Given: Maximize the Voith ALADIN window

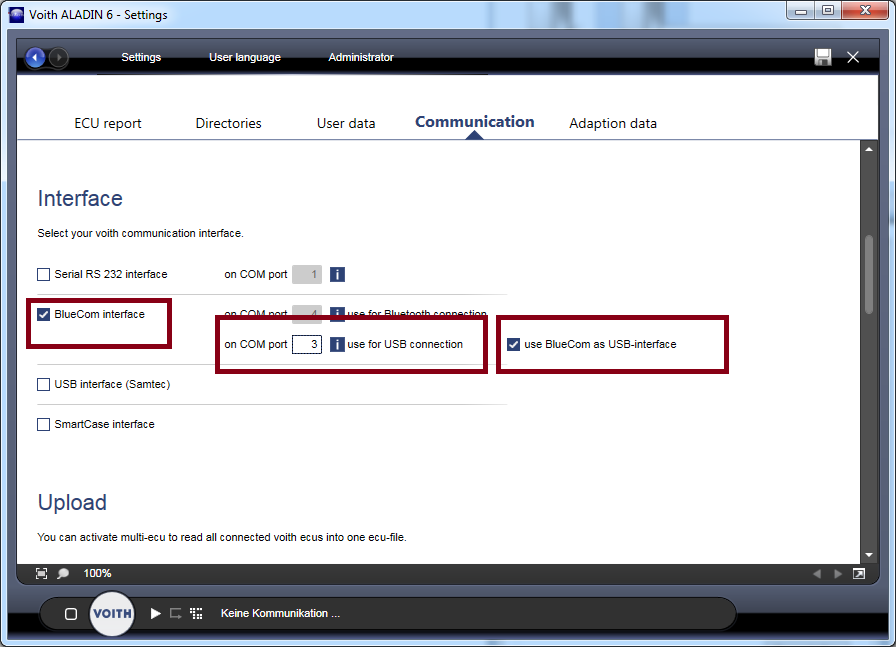Looking at the screenshot, I should coord(828,11).
